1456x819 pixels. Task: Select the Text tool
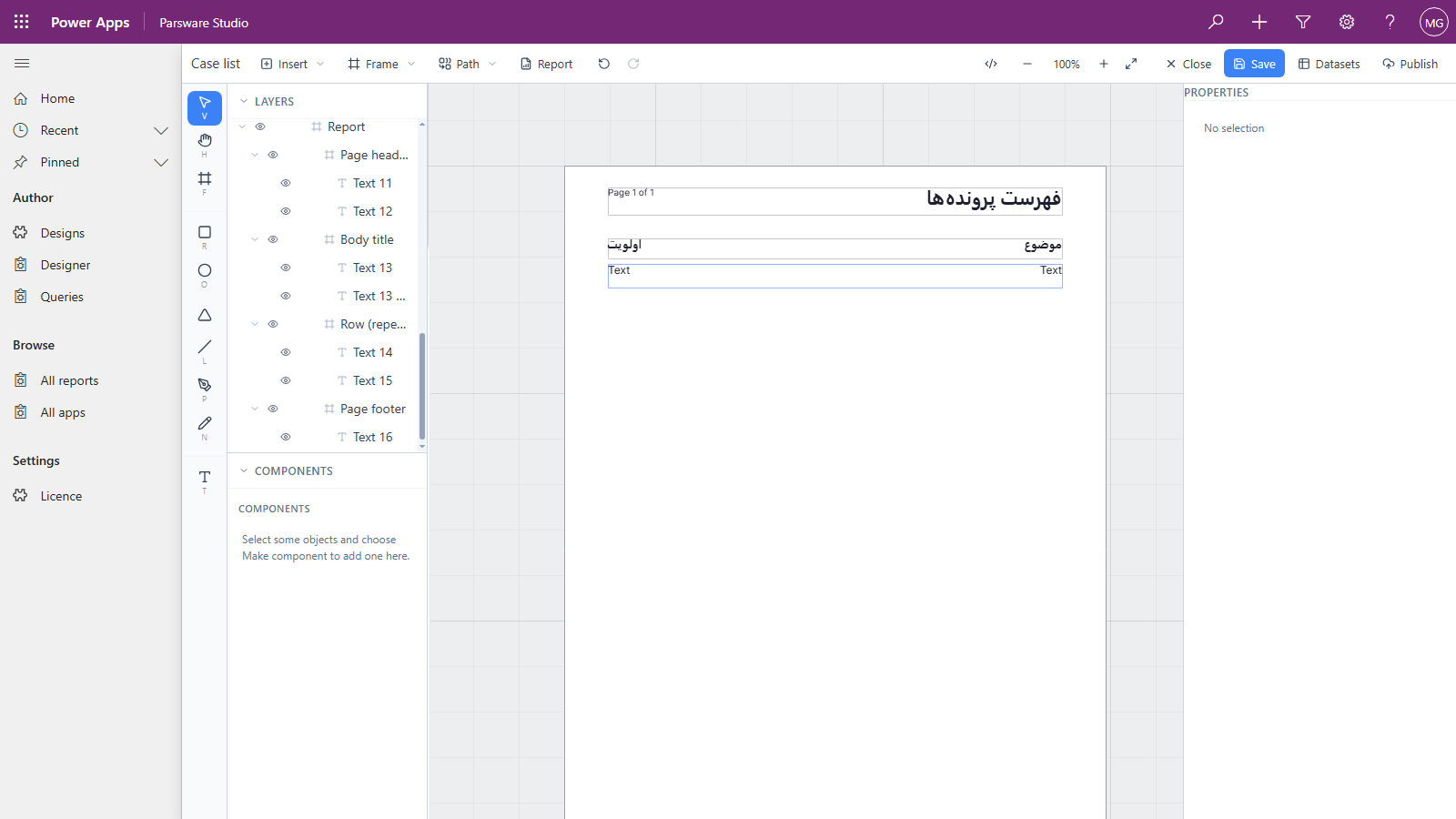(205, 480)
